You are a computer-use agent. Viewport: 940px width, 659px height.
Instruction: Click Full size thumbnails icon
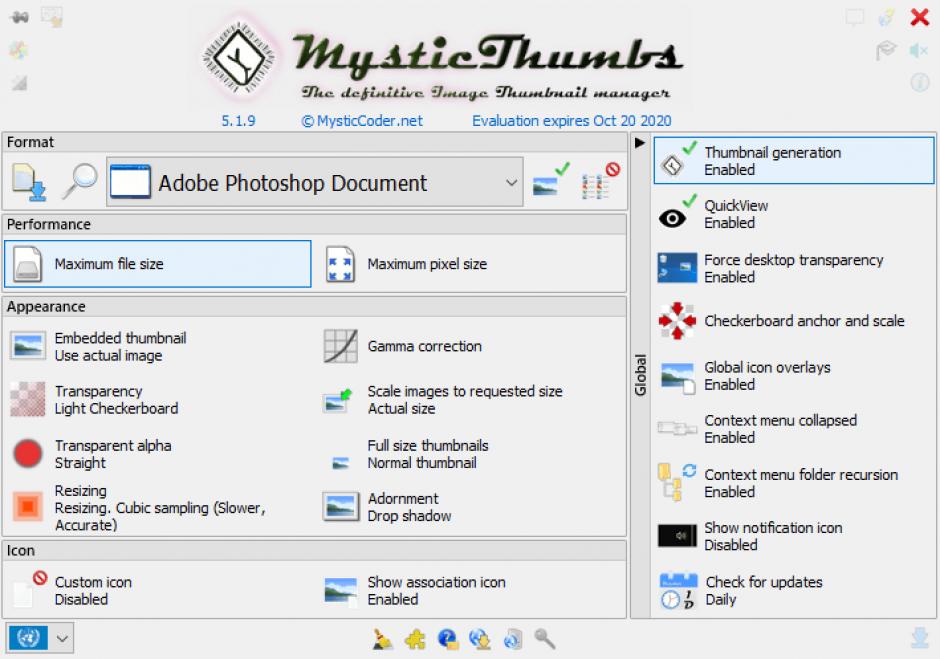pyautogui.click(x=341, y=463)
